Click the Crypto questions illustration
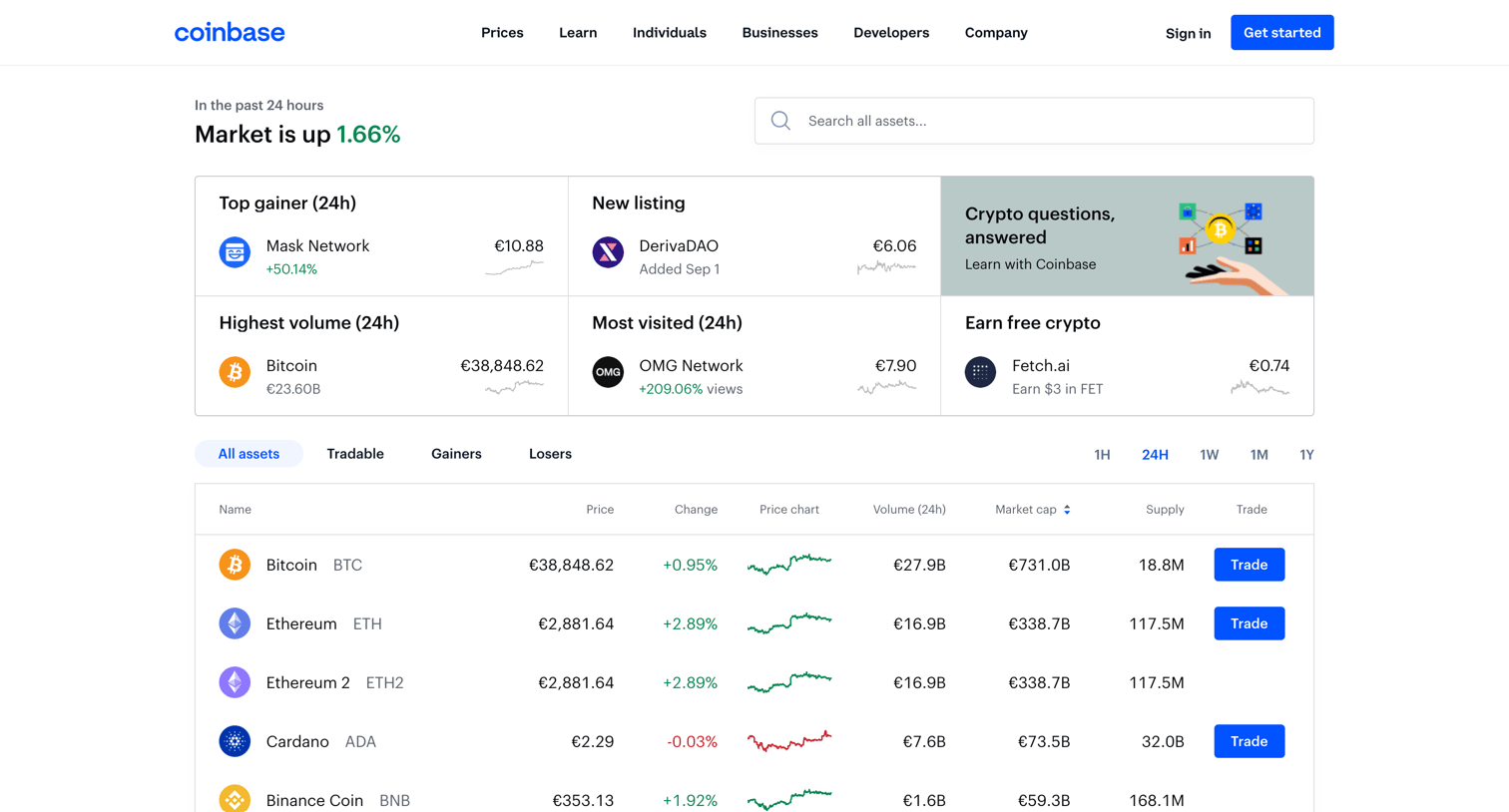The height and width of the screenshot is (812, 1509). (1233, 246)
